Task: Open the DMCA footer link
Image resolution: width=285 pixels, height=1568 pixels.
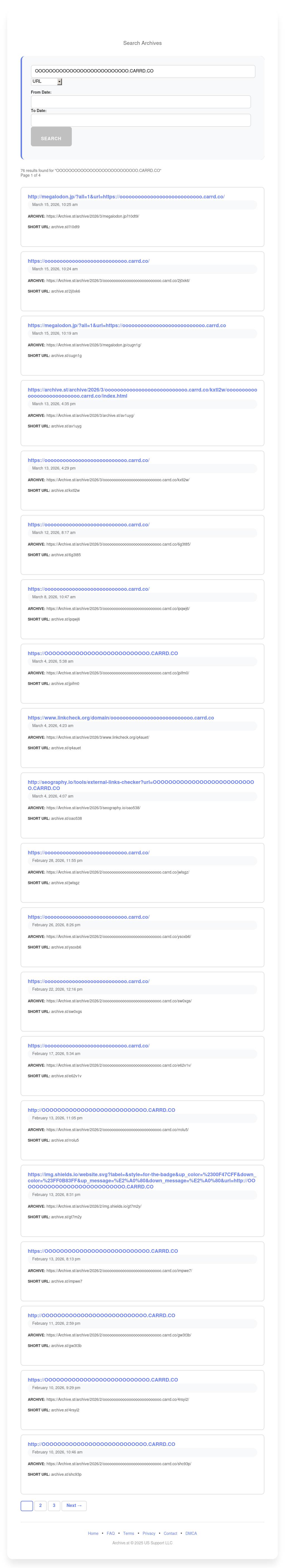Action: pyautogui.click(x=191, y=1533)
